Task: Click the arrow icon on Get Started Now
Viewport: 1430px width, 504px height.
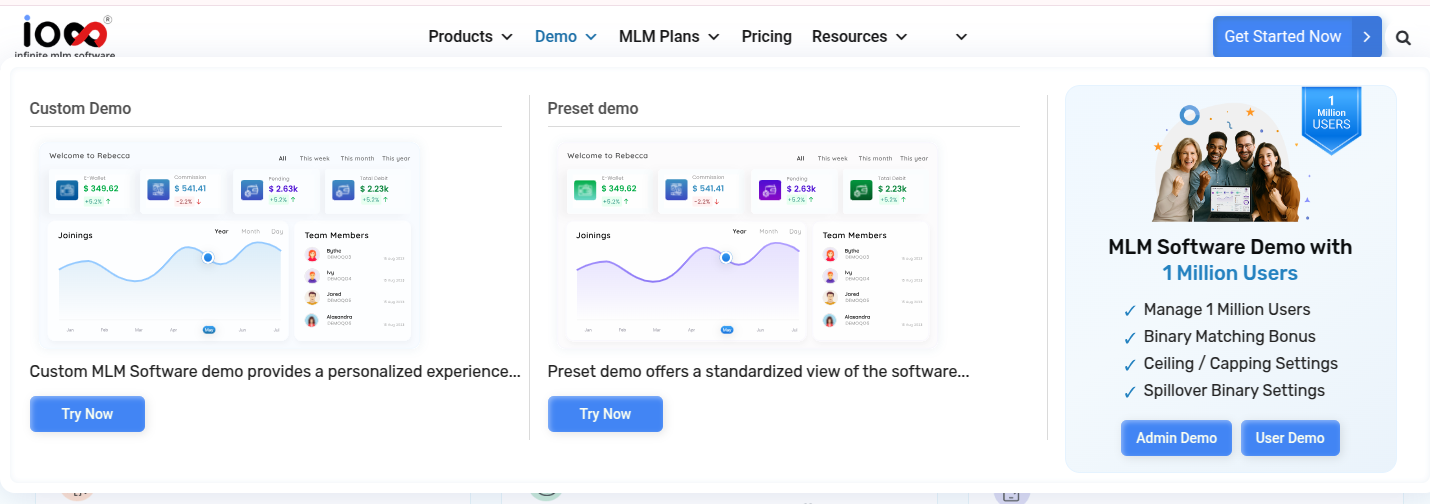Action: (x=1367, y=37)
